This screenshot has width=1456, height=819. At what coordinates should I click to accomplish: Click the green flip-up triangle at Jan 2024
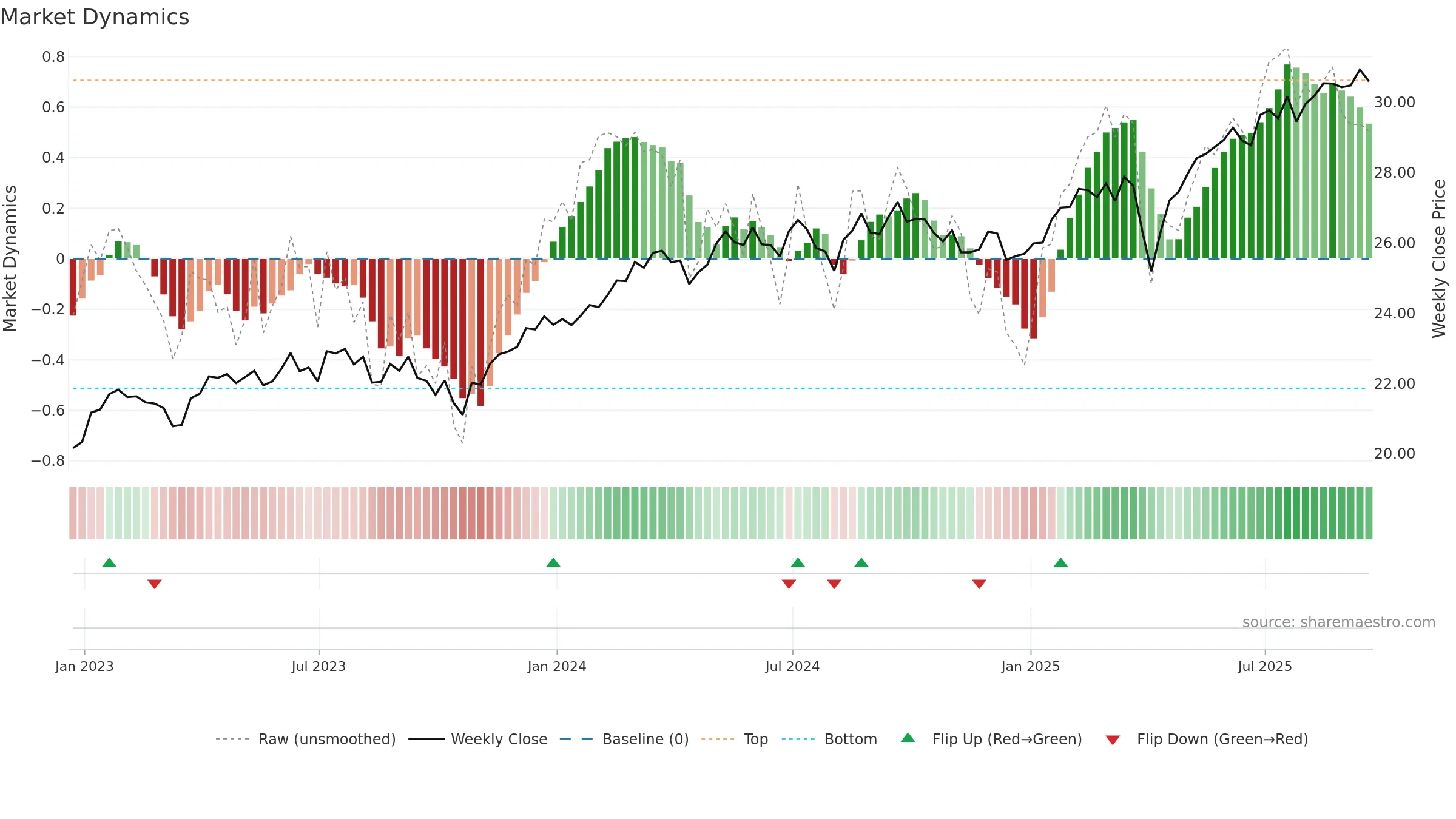pyautogui.click(x=553, y=563)
